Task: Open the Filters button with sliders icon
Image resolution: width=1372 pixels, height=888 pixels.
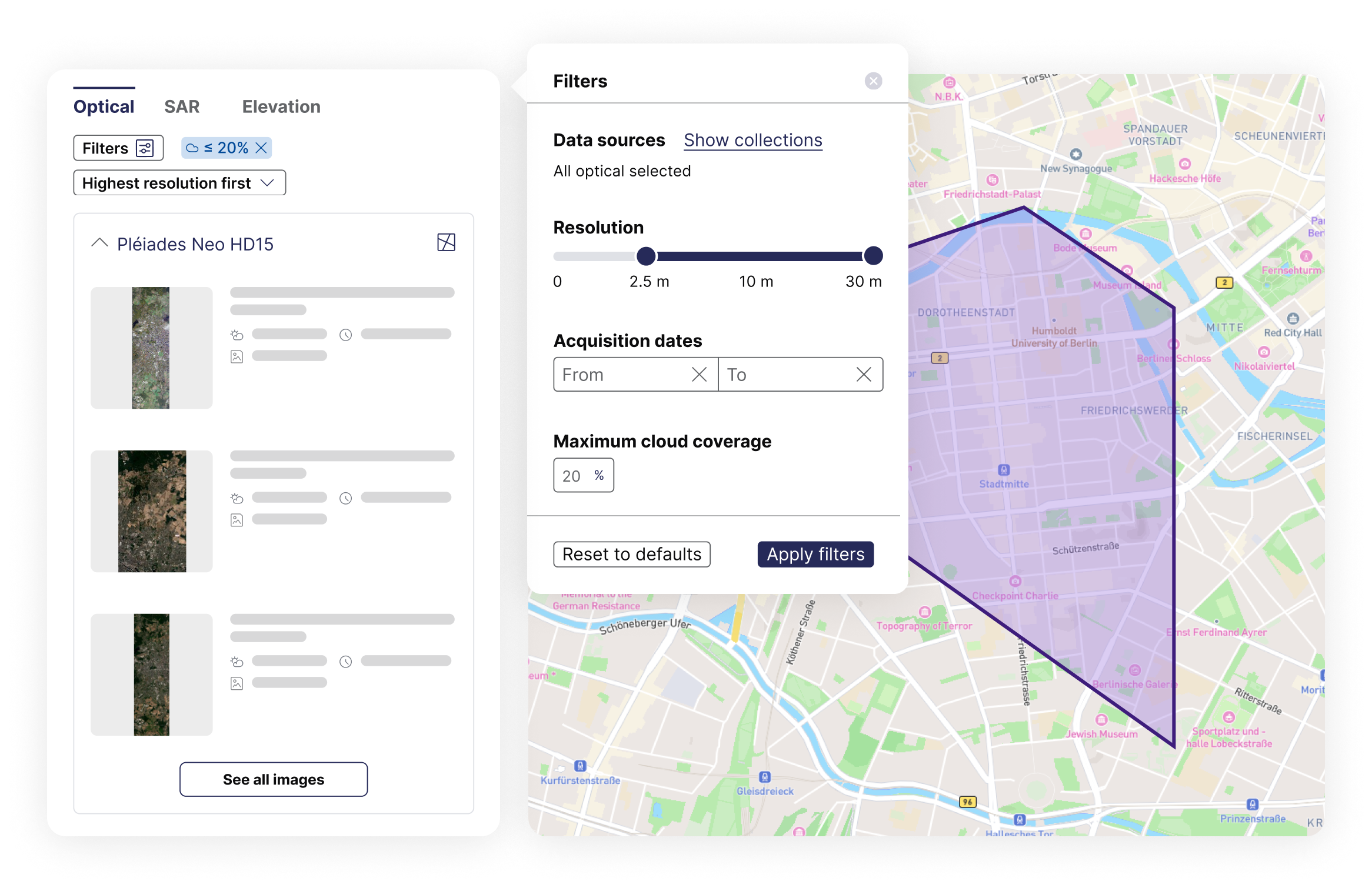Action: (118, 148)
